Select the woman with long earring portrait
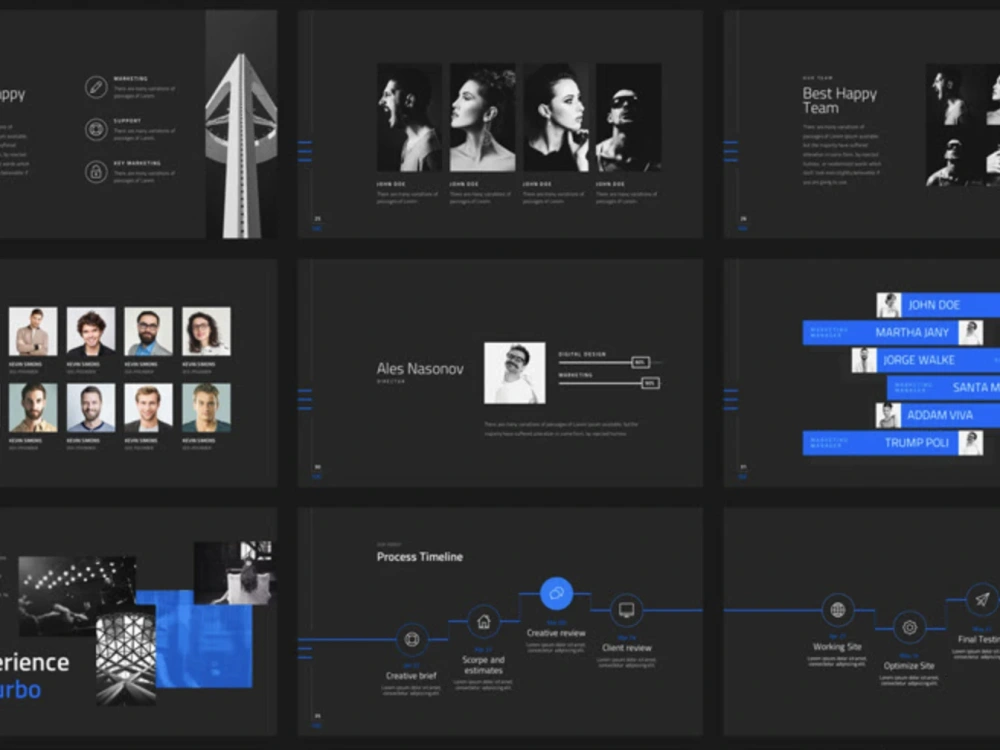 482,117
